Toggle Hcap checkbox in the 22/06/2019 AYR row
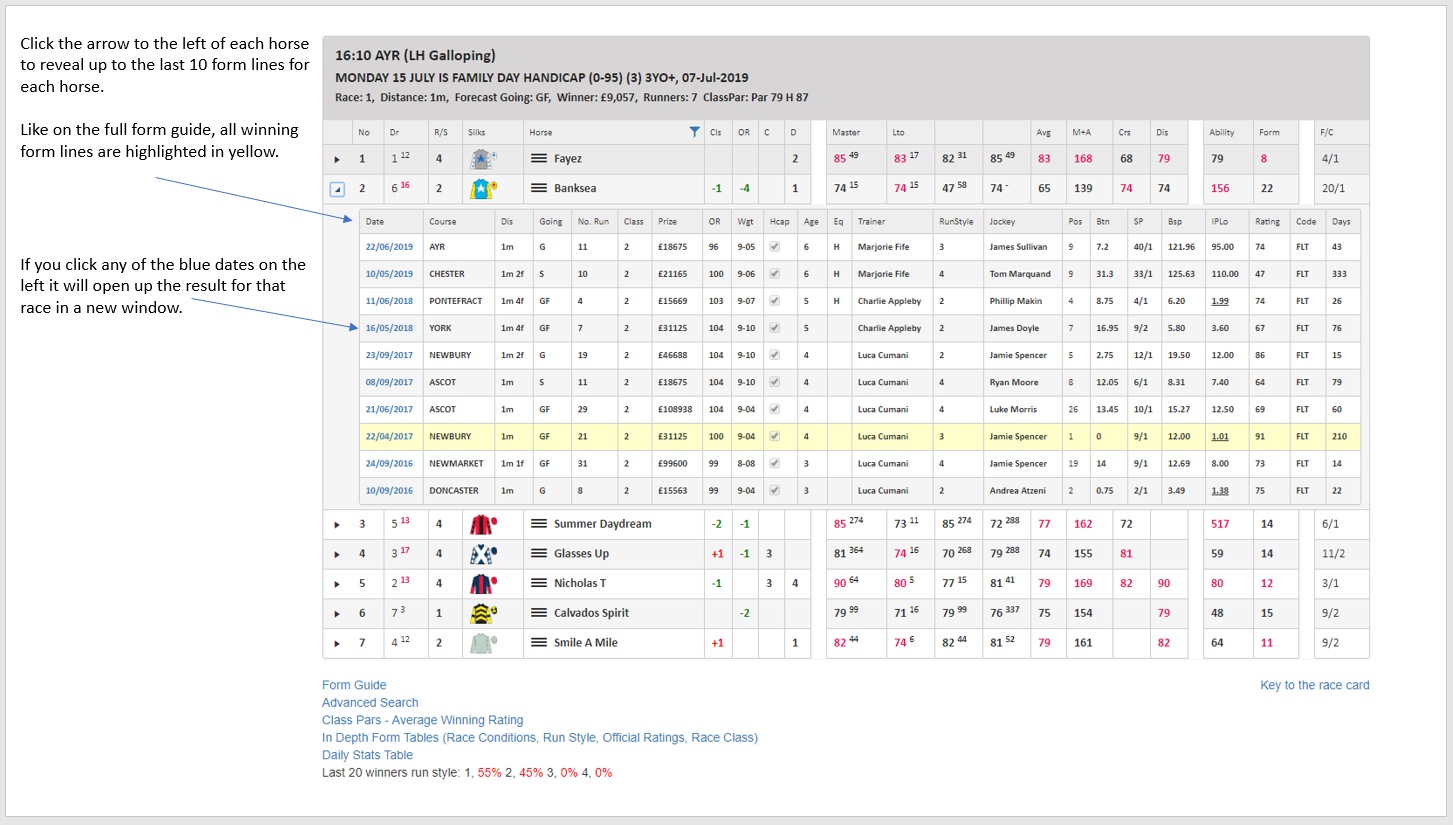Viewport: 1453px width, 825px height. (774, 247)
